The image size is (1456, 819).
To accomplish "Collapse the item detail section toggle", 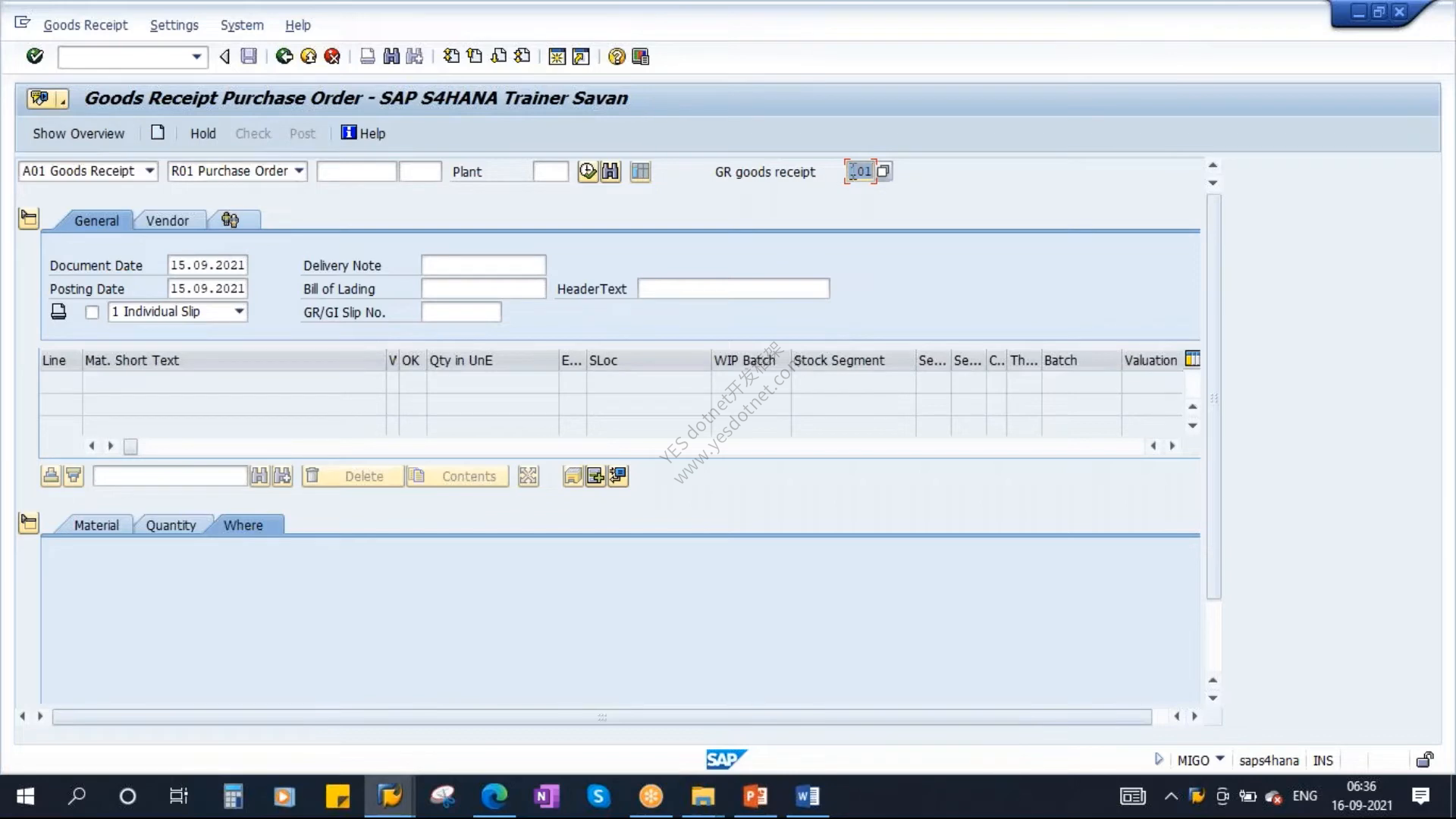I will pos(29,523).
